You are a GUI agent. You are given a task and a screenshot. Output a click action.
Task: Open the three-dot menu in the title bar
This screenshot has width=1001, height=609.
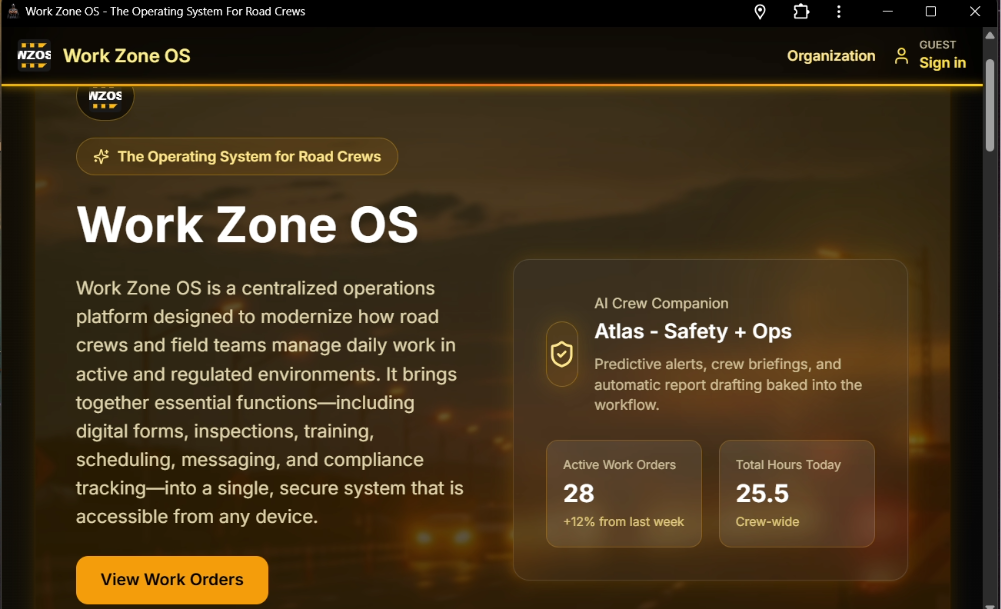[839, 12]
